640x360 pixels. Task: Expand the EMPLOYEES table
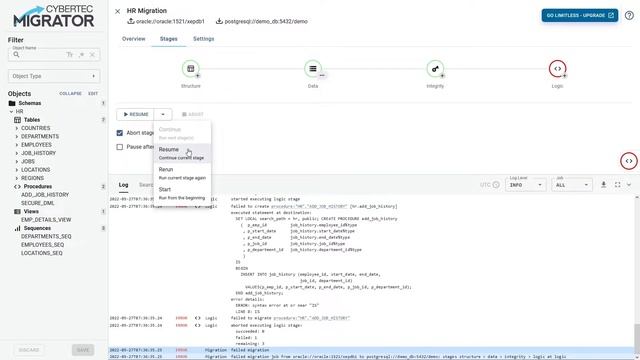[17, 145]
